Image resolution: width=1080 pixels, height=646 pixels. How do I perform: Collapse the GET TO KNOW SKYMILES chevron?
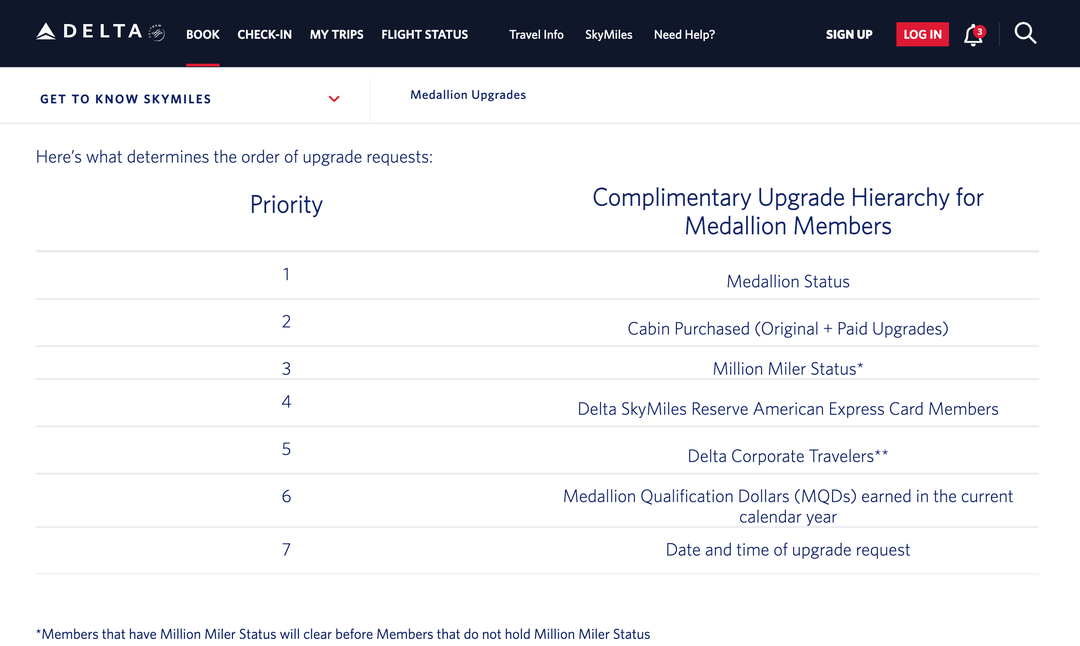[x=334, y=99]
